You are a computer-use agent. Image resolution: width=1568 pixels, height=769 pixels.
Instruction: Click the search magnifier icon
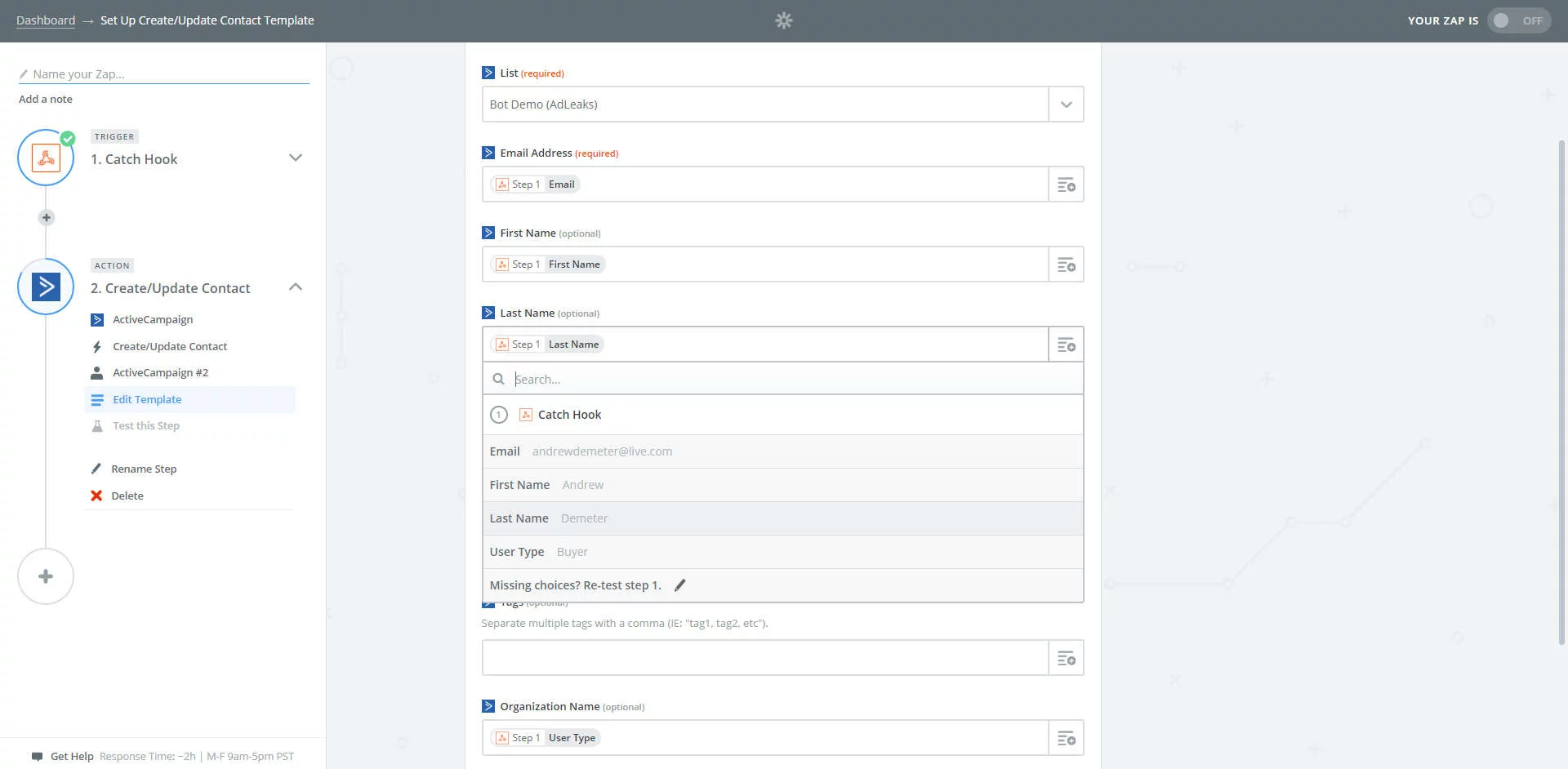click(x=498, y=379)
